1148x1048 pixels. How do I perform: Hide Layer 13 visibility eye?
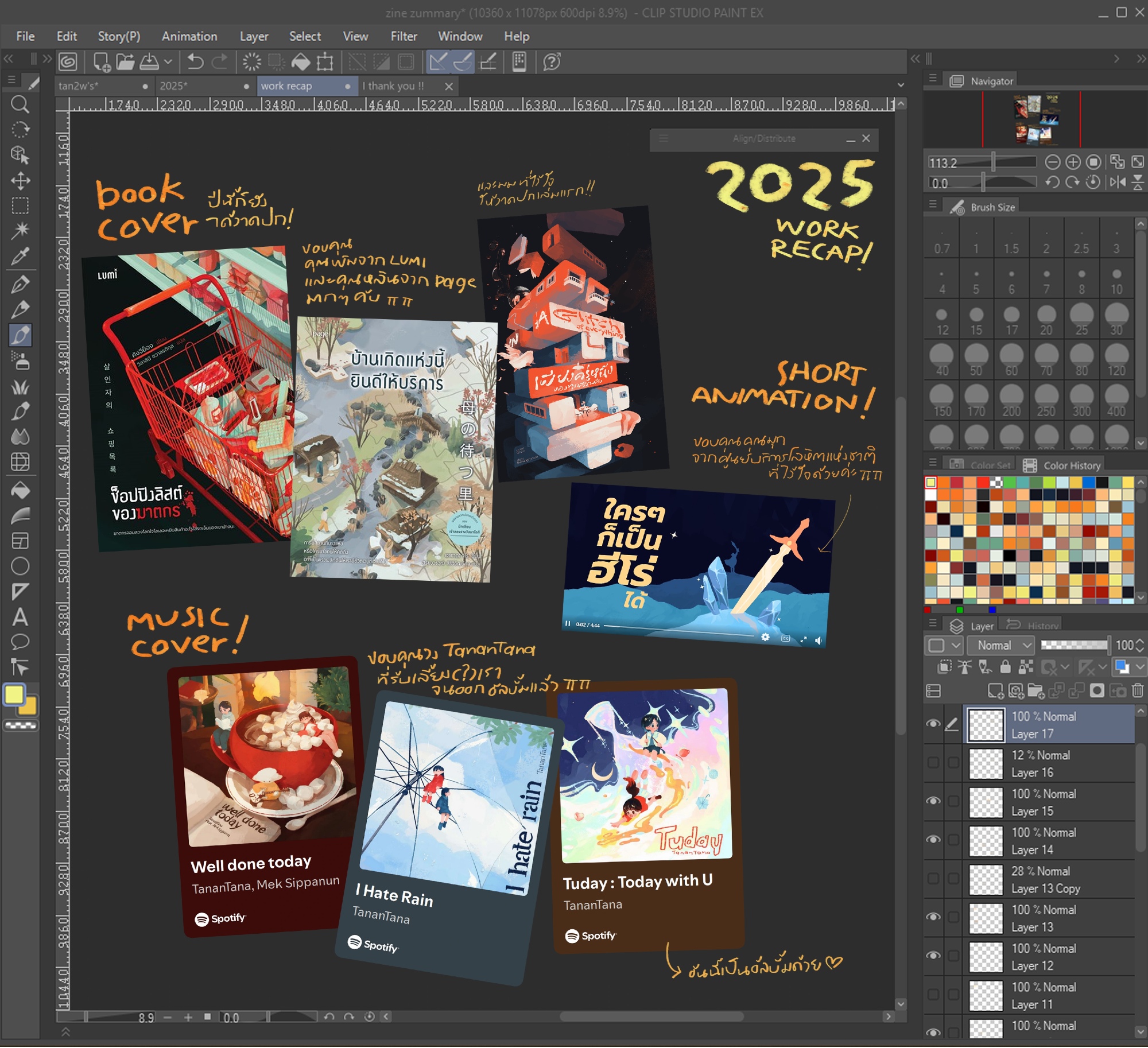933,917
